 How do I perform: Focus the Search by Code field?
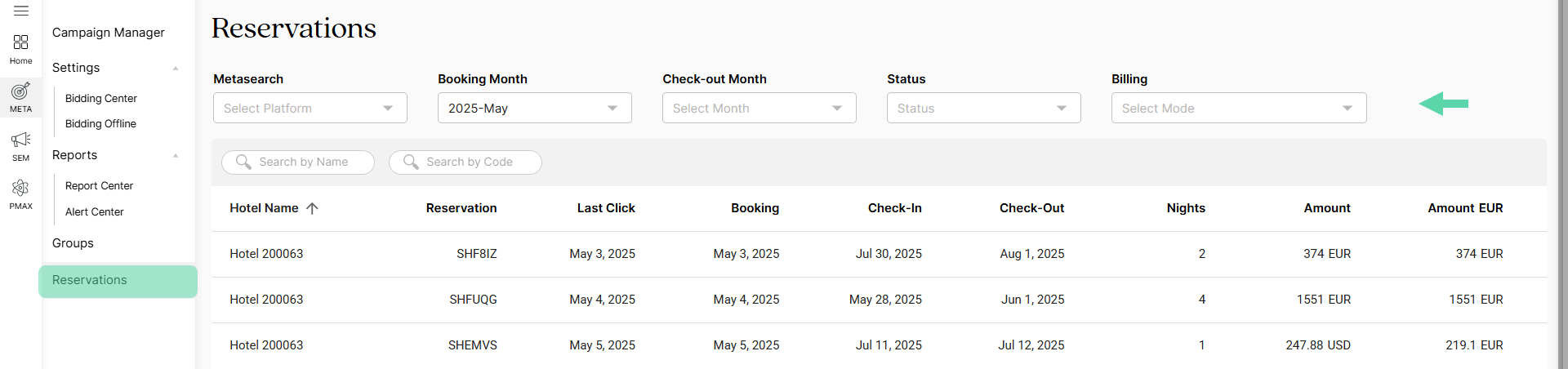point(465,162)
